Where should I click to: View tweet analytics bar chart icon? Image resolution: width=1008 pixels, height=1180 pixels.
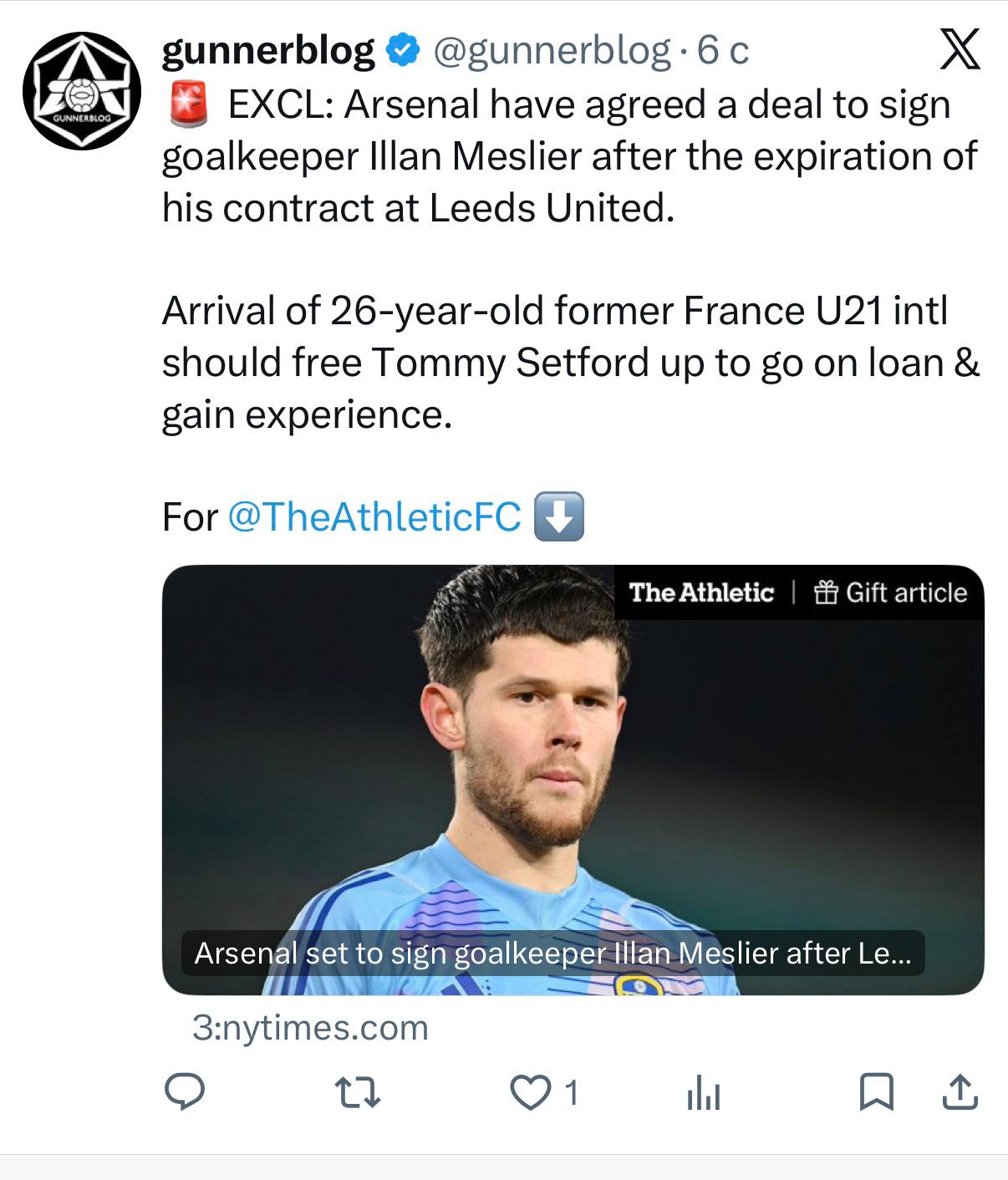pyautogui.click(x=703, y=1092)
